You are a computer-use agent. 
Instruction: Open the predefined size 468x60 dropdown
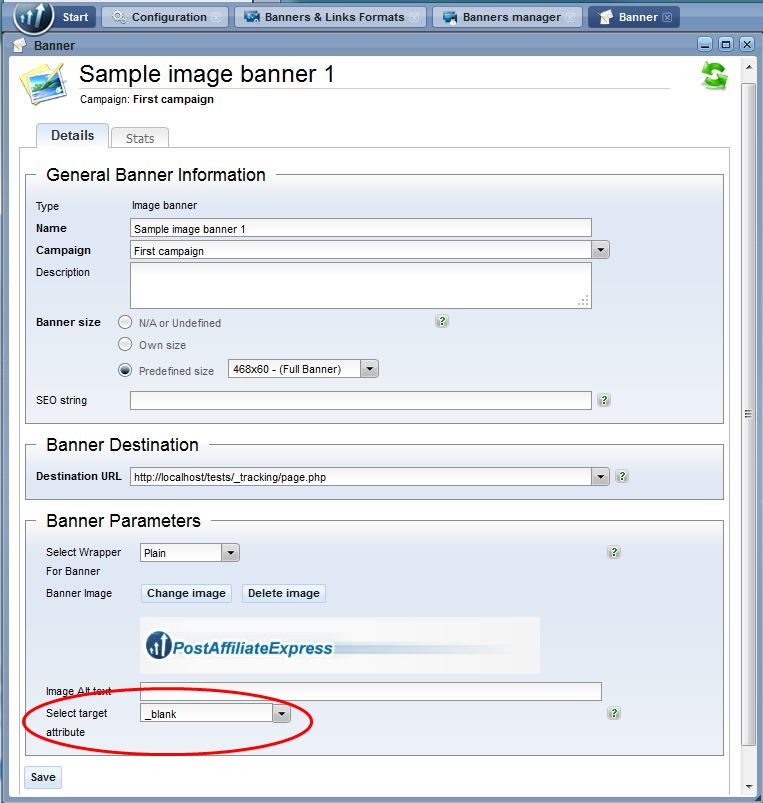tap(369, 369)
